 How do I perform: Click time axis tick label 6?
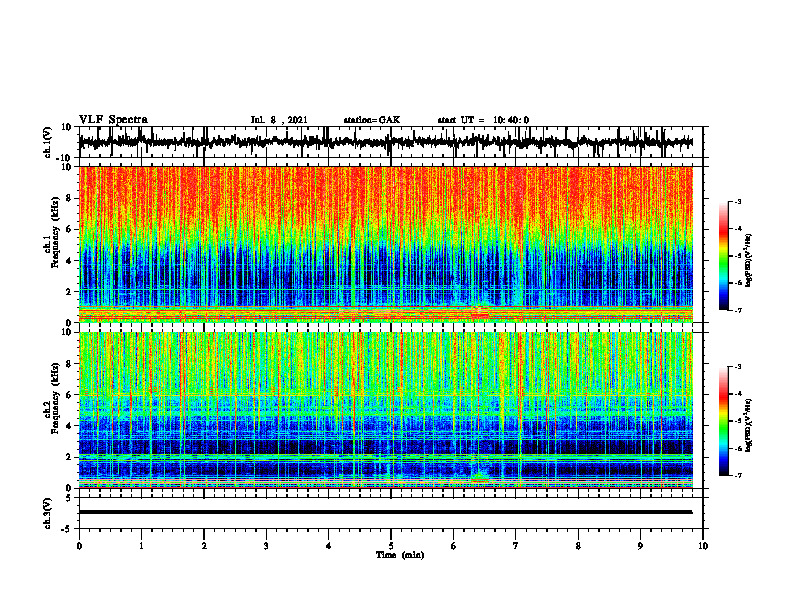(454, 546)
